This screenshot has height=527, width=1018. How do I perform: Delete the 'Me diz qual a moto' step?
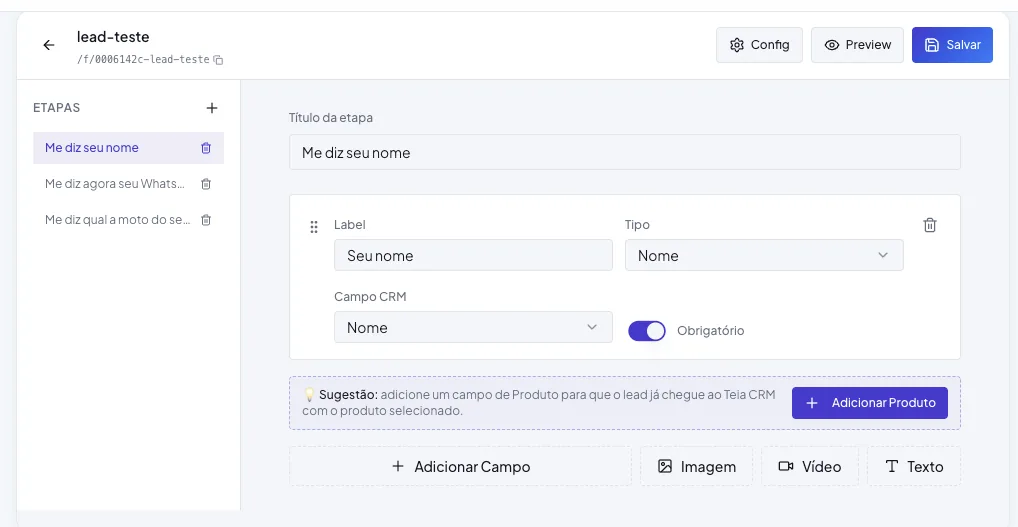[206, 220]
